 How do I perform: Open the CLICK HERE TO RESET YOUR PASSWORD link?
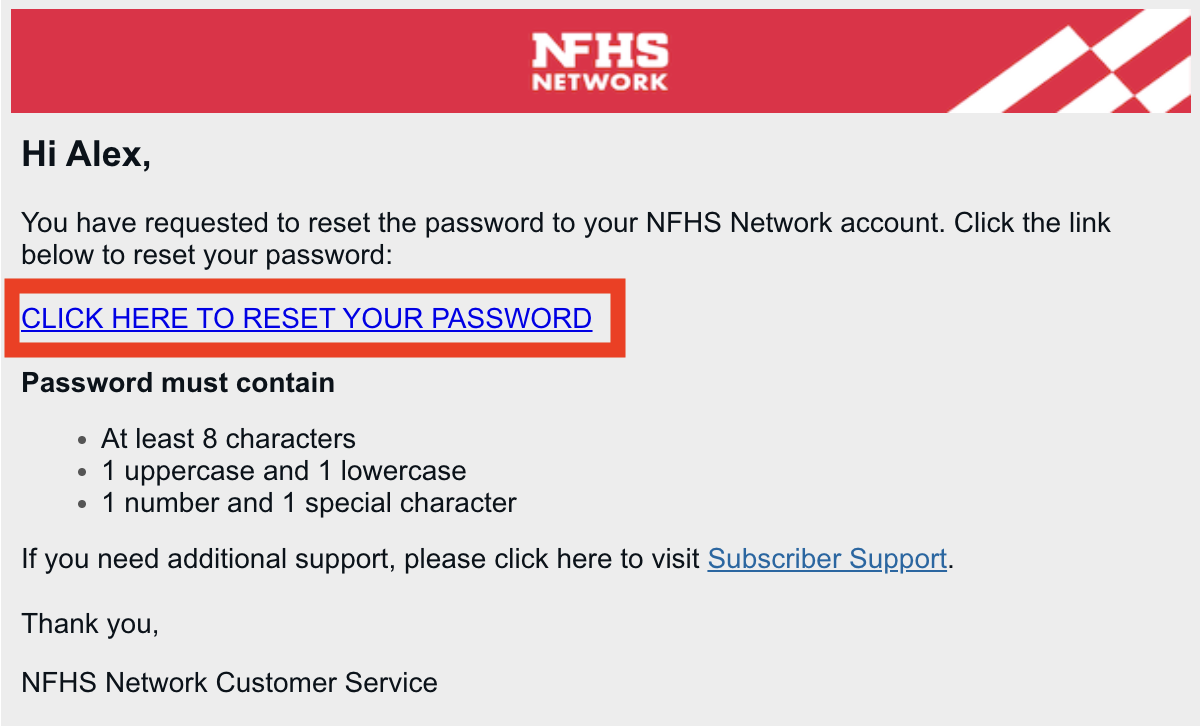tap(306, 318)
